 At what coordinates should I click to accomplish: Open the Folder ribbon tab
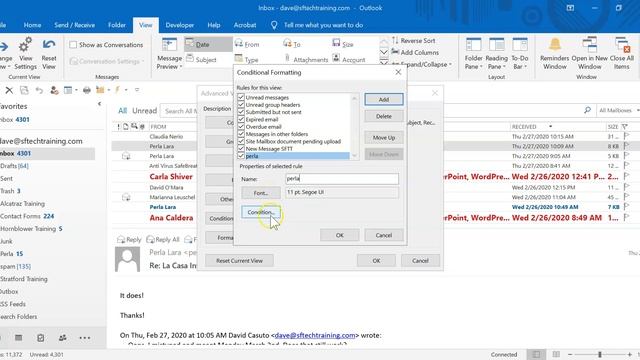point(117,25)
